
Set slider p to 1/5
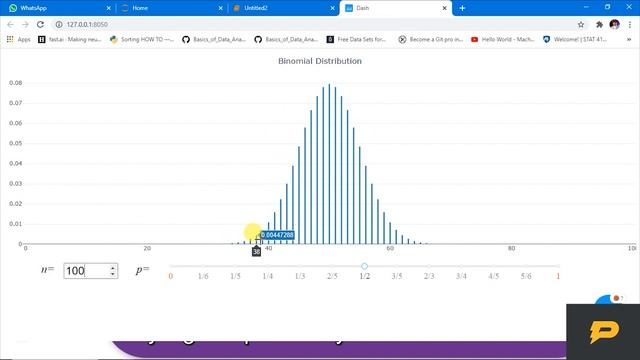point(236,276)
